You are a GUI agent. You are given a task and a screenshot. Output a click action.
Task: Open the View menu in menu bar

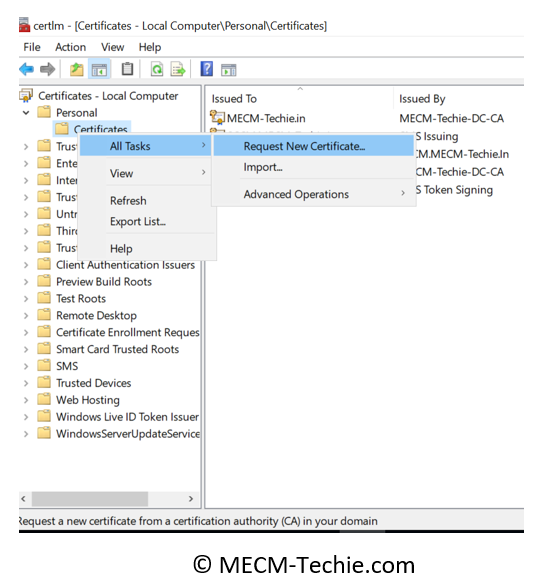[112, 47]
